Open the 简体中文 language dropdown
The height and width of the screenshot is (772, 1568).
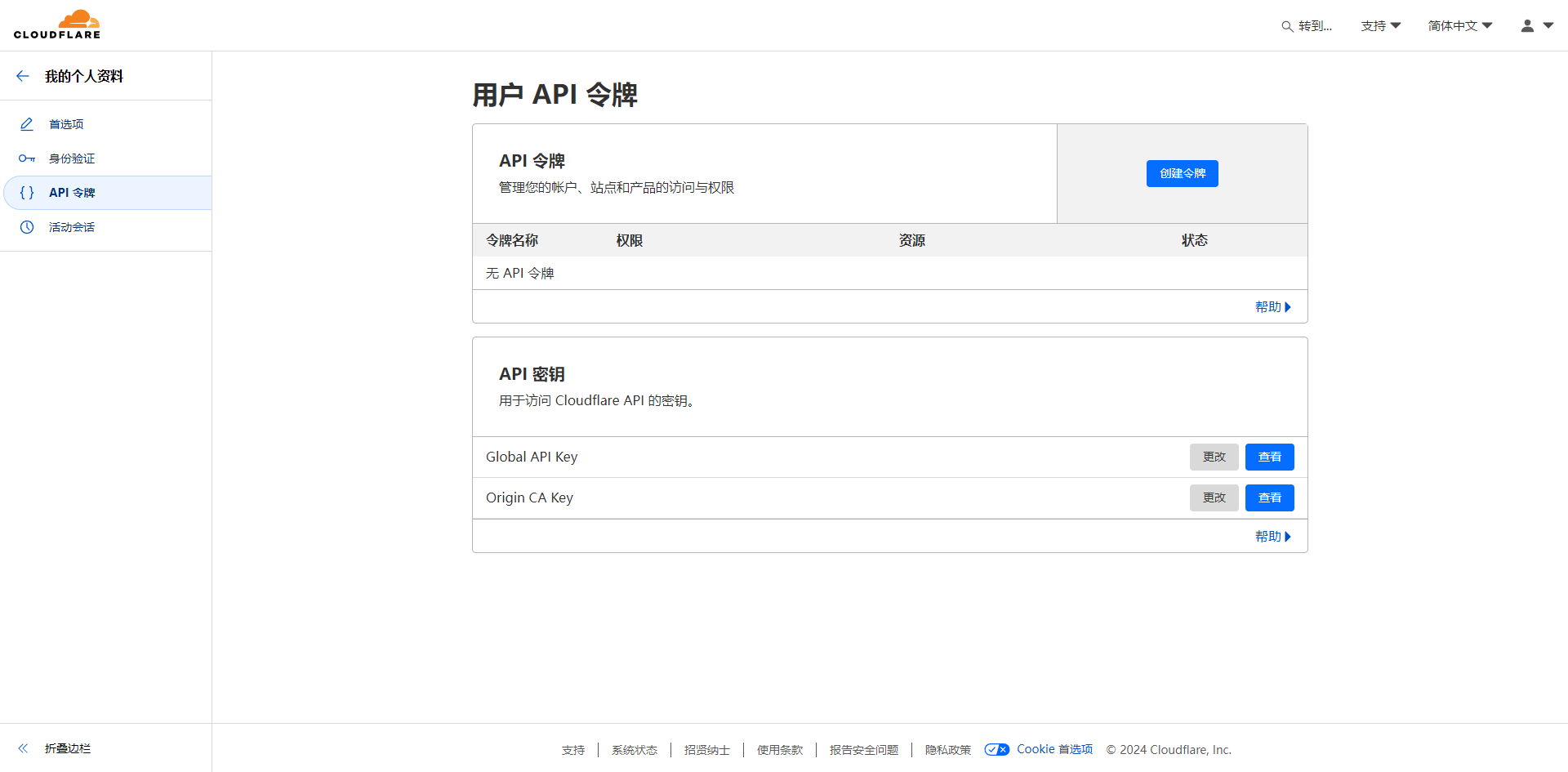(1459, 26)
